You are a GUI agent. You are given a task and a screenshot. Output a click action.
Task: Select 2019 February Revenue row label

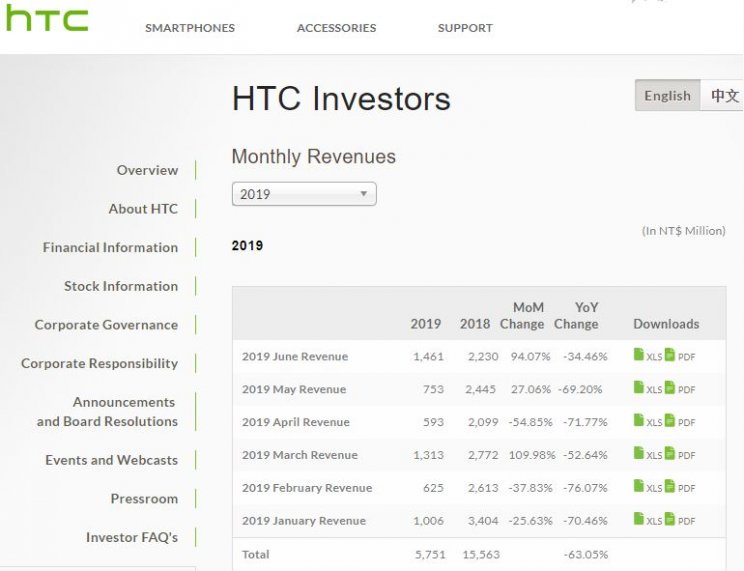click(307, 488)
